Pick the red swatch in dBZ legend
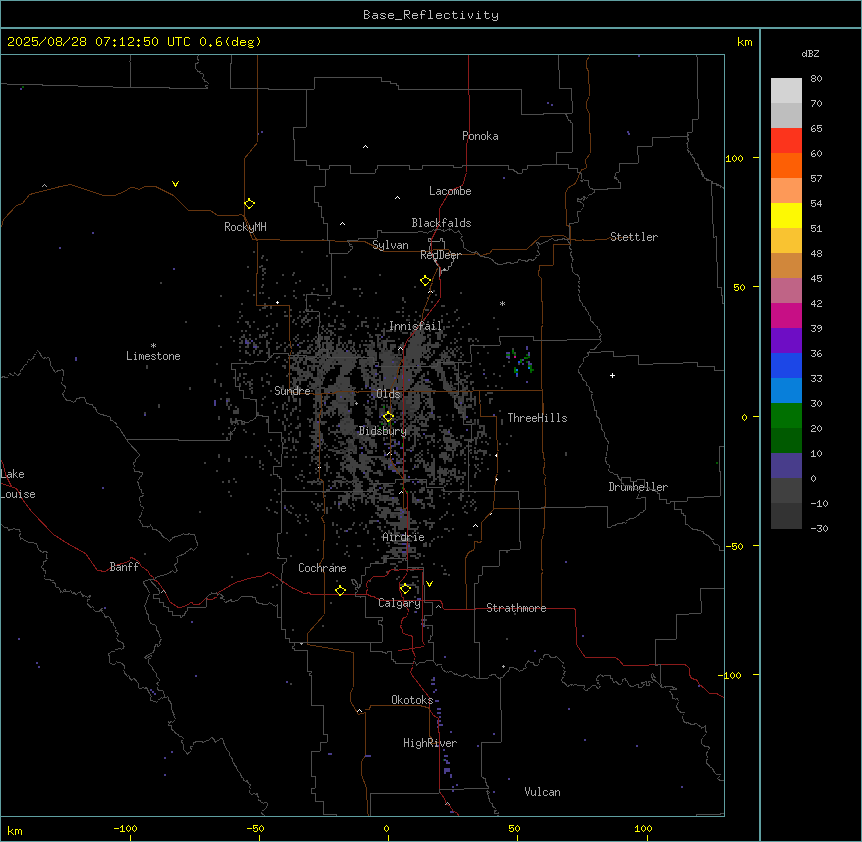The width and height of the screenshot is (862, 842). pyautogui.click(x=786, y=140)
